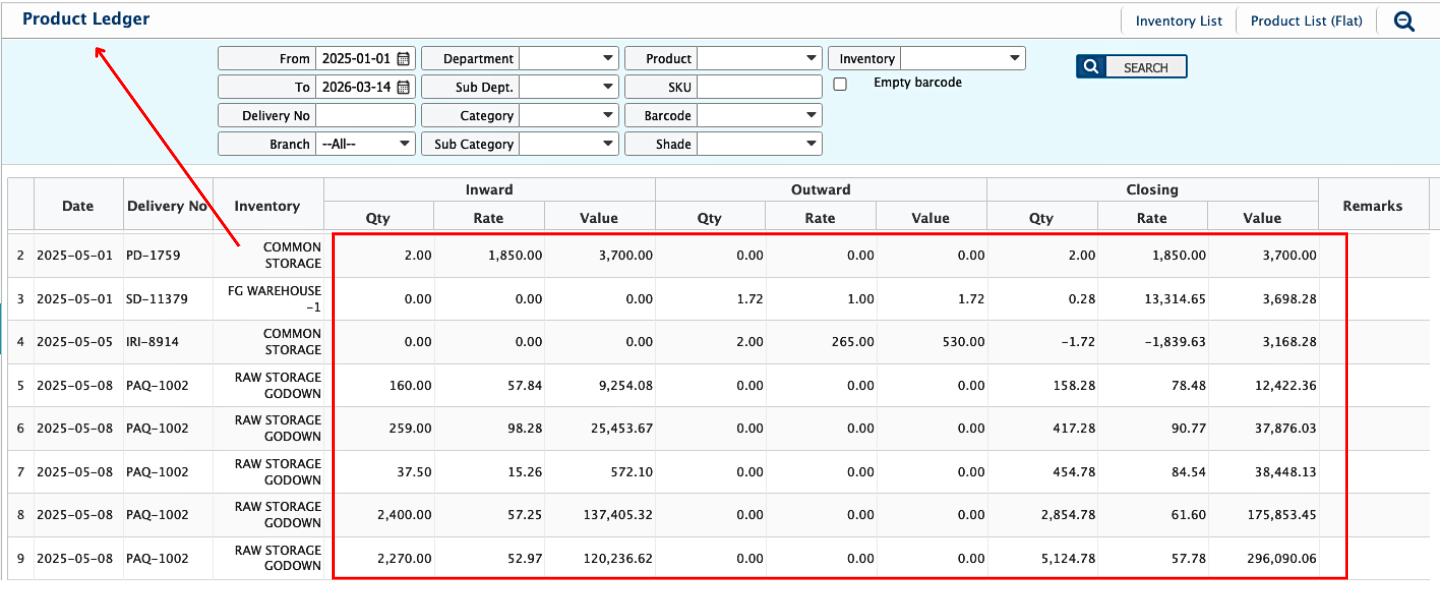This screenshot has width=1440, height=601.
Task: Open the Barcode dropdown
Action: pyautogui.click(x=759, y=116)
